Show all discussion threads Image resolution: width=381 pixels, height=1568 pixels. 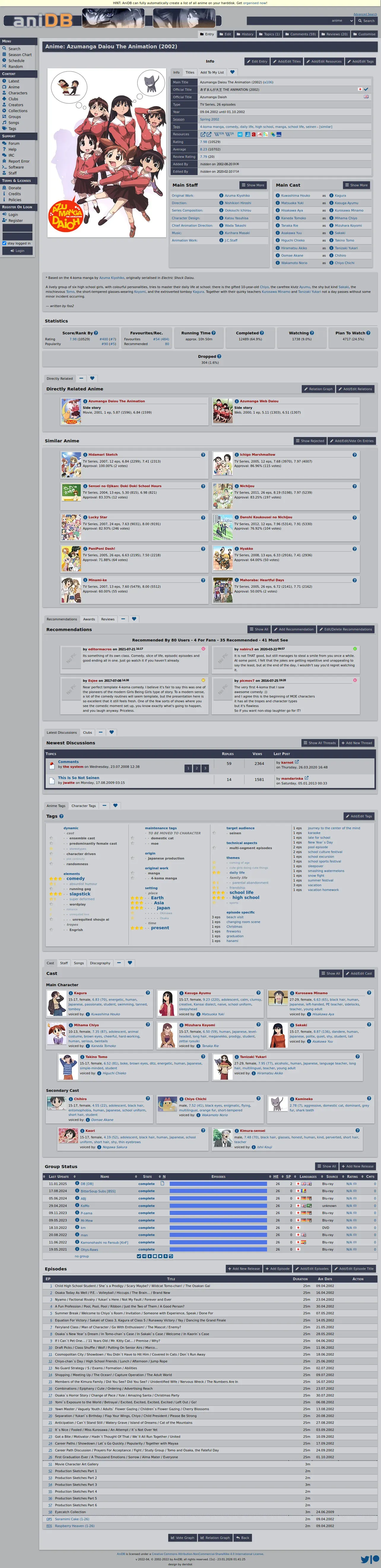(x=320, y=743)
